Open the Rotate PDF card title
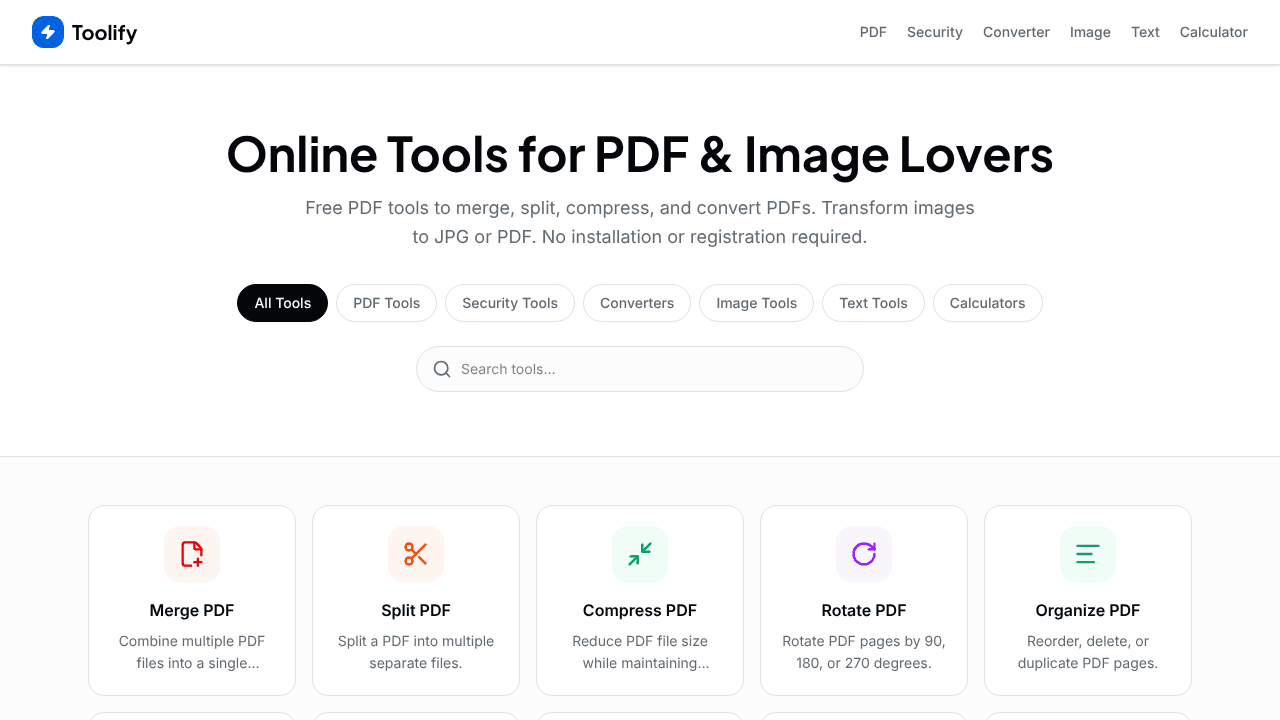 coord(864,610)
